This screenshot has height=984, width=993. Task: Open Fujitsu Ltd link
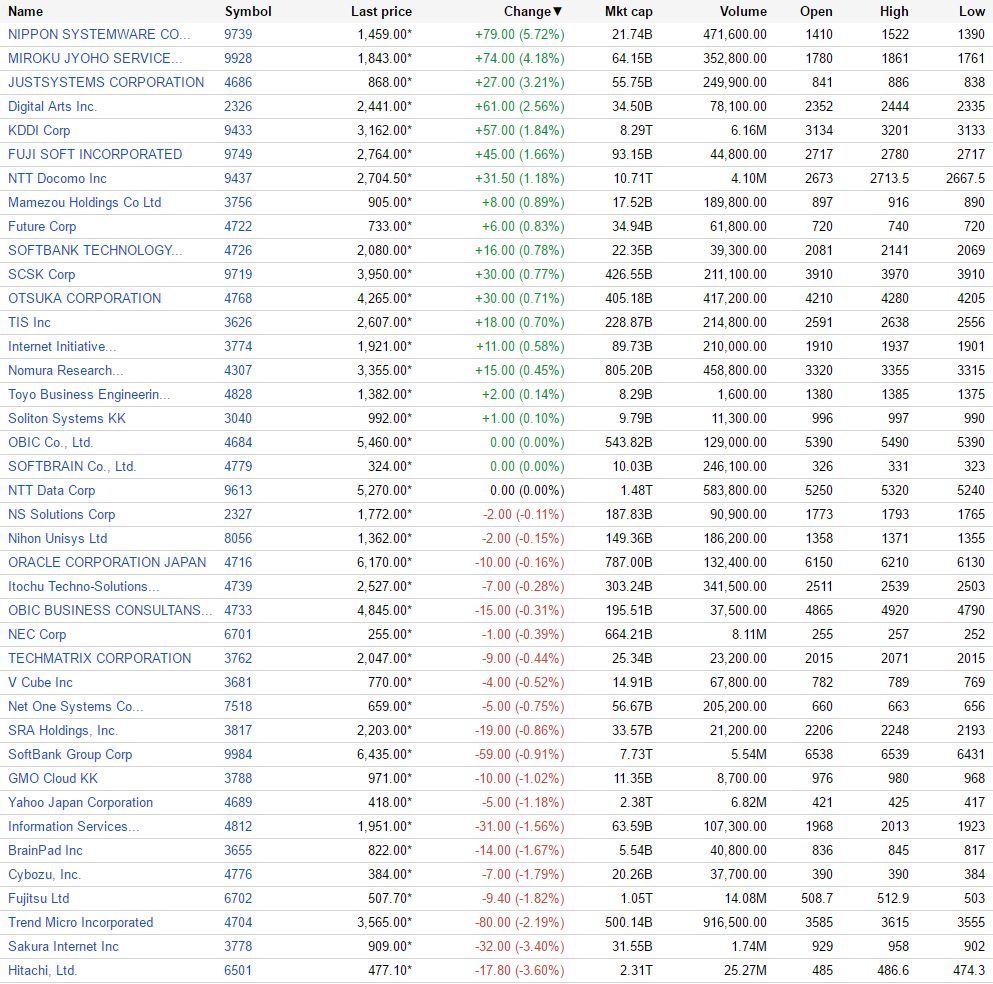[x=39, y=899]
